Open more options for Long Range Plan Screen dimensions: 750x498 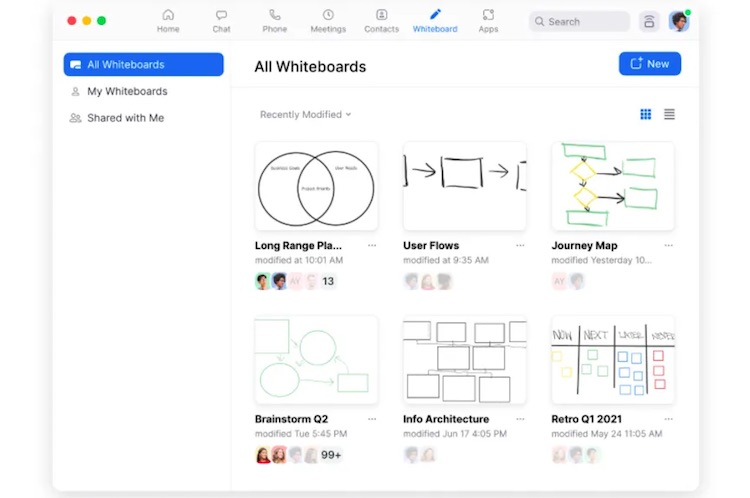[372, 246]
